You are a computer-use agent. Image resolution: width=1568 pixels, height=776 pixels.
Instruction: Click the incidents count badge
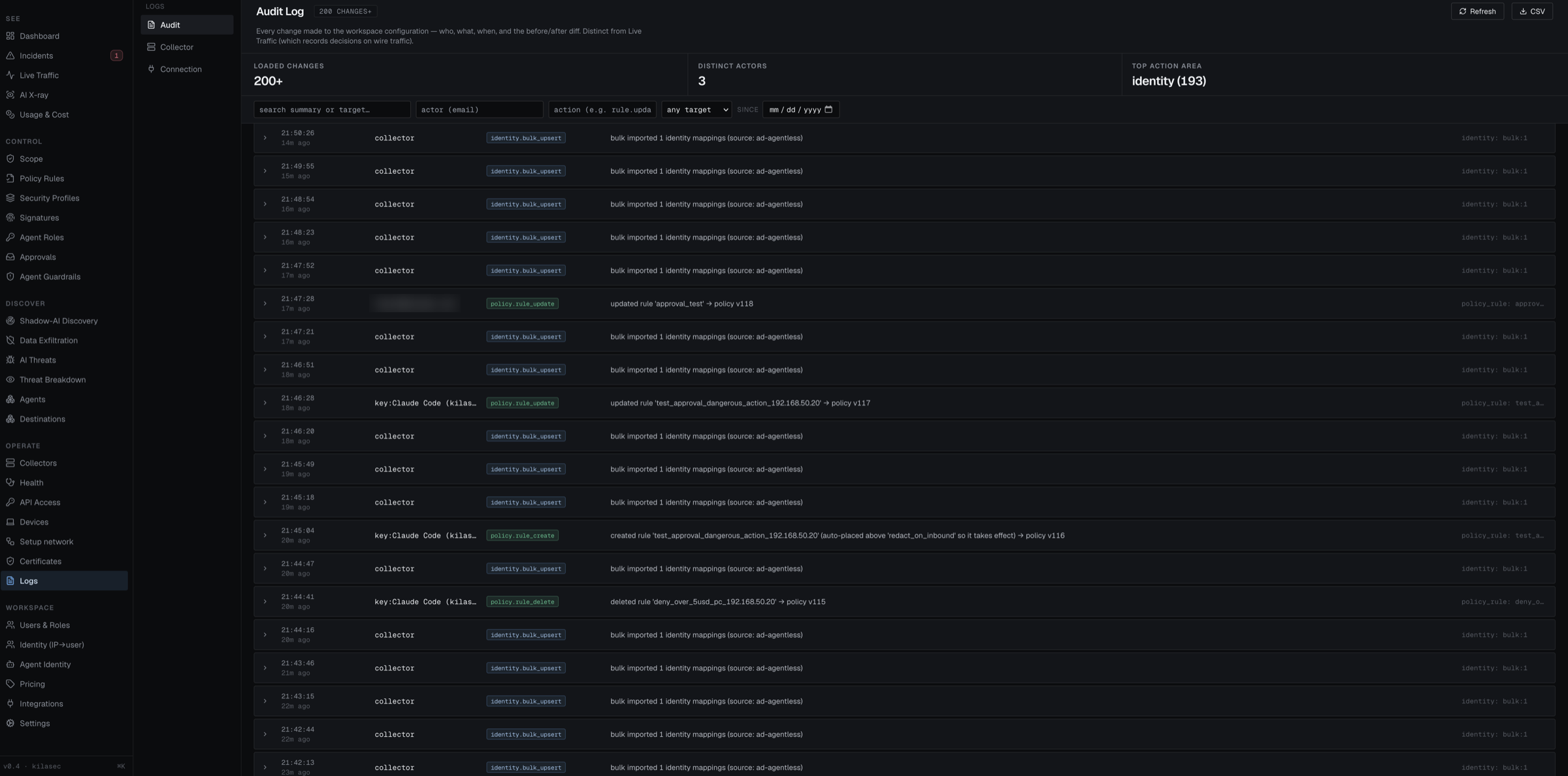116,56
